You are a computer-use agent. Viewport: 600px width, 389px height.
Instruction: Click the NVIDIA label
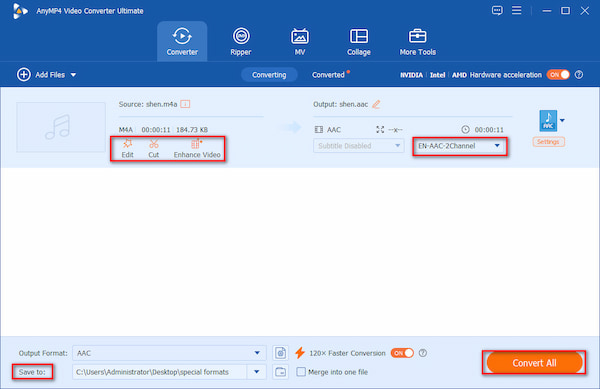coord(411,75)
